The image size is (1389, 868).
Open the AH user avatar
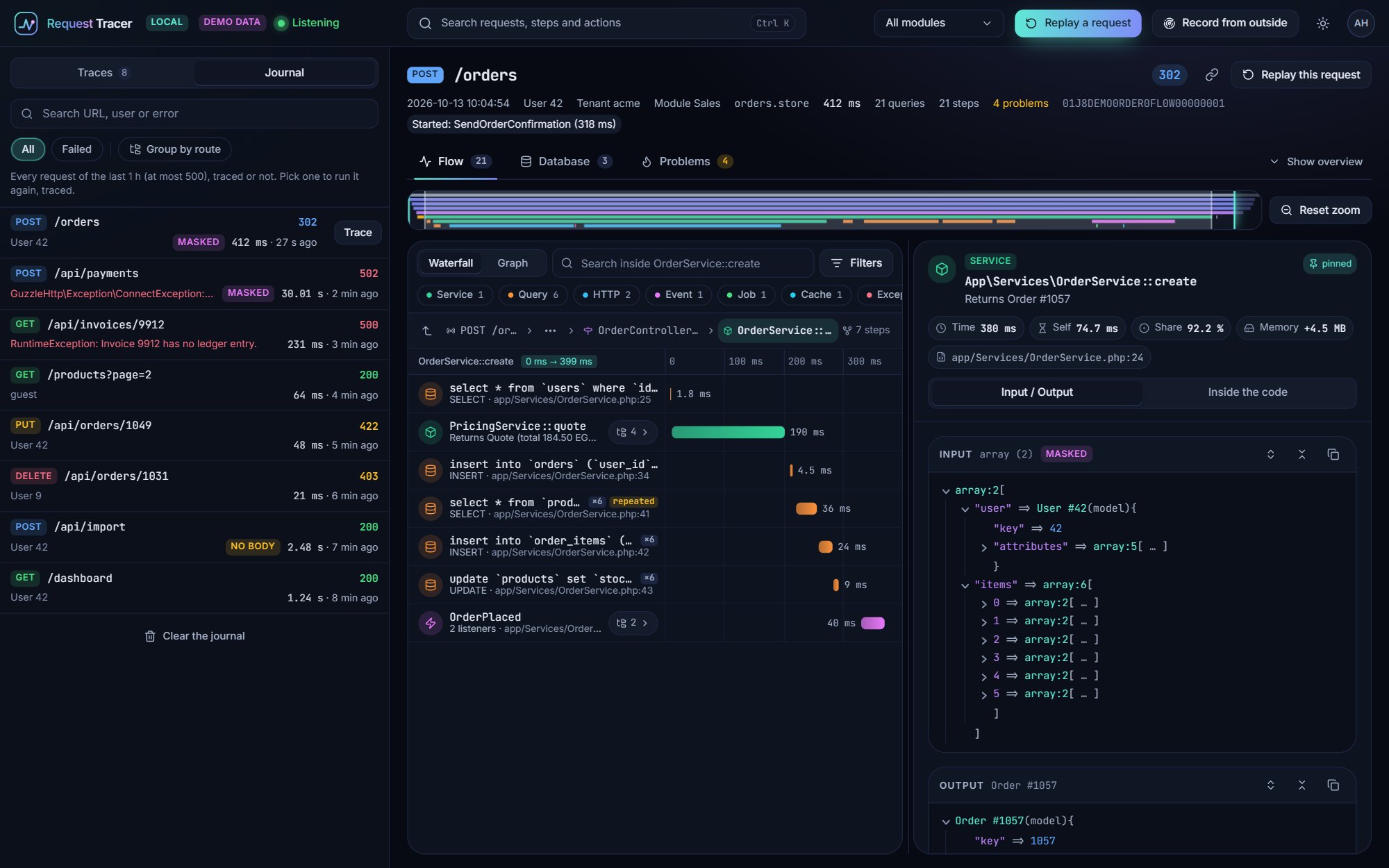(x=1361, y=23)
